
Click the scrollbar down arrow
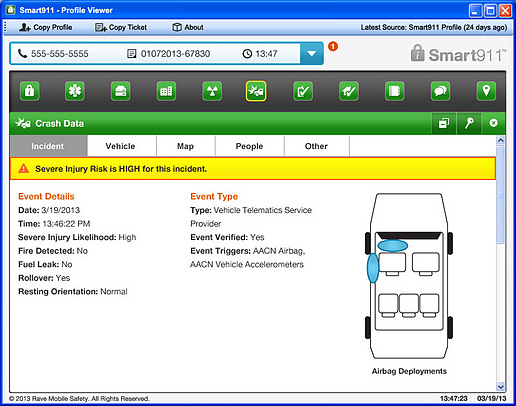click(500, 387)
